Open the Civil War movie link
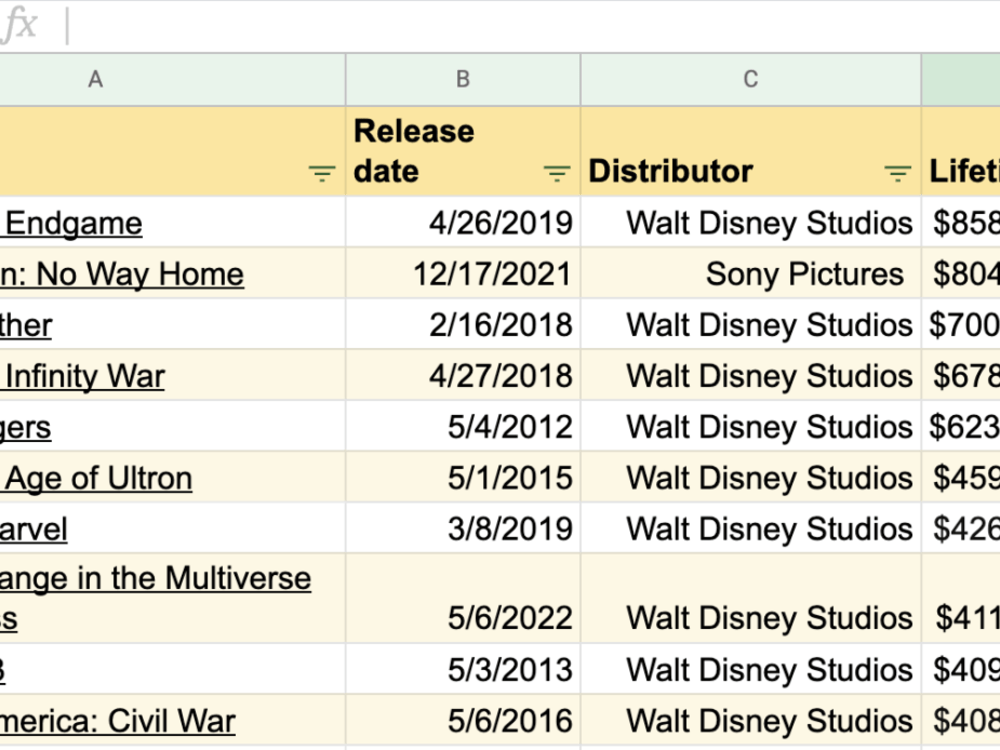 (118, 721)
